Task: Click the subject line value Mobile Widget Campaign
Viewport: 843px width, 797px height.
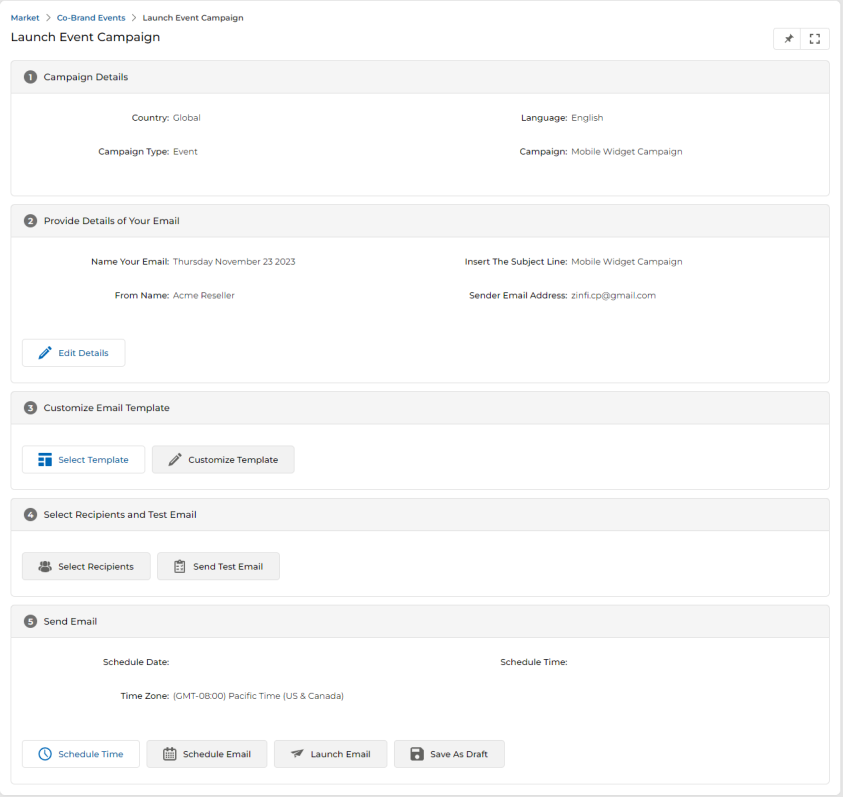Action: click(626, 262)
